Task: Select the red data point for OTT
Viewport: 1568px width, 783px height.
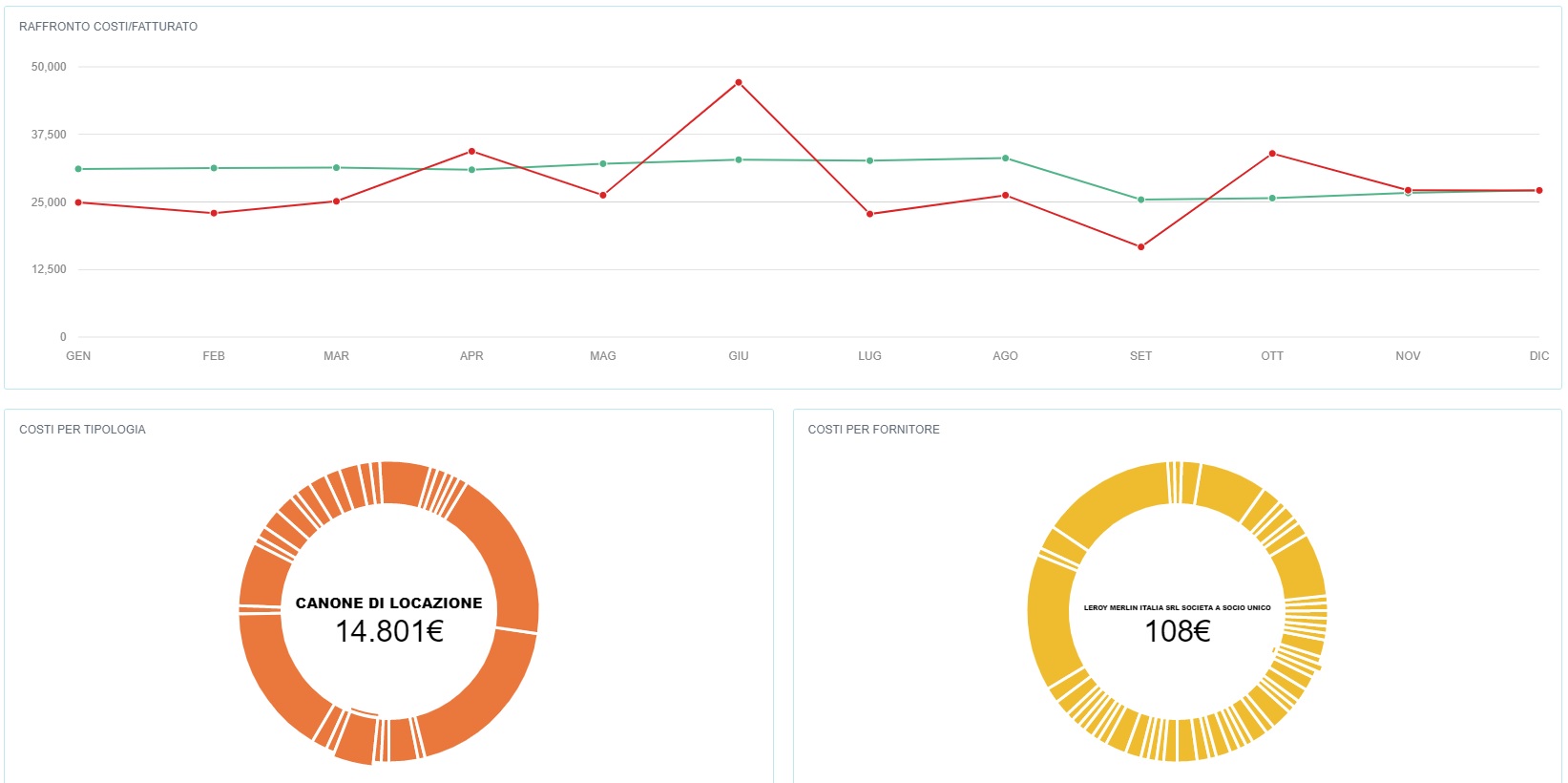Action: [x=1272, y=154]
